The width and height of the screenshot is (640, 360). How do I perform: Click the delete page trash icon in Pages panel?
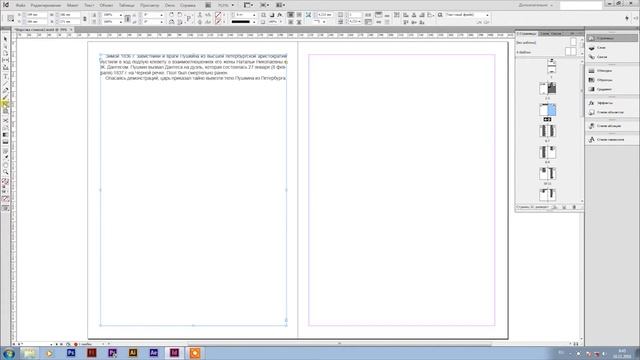(x=574, y=207)
